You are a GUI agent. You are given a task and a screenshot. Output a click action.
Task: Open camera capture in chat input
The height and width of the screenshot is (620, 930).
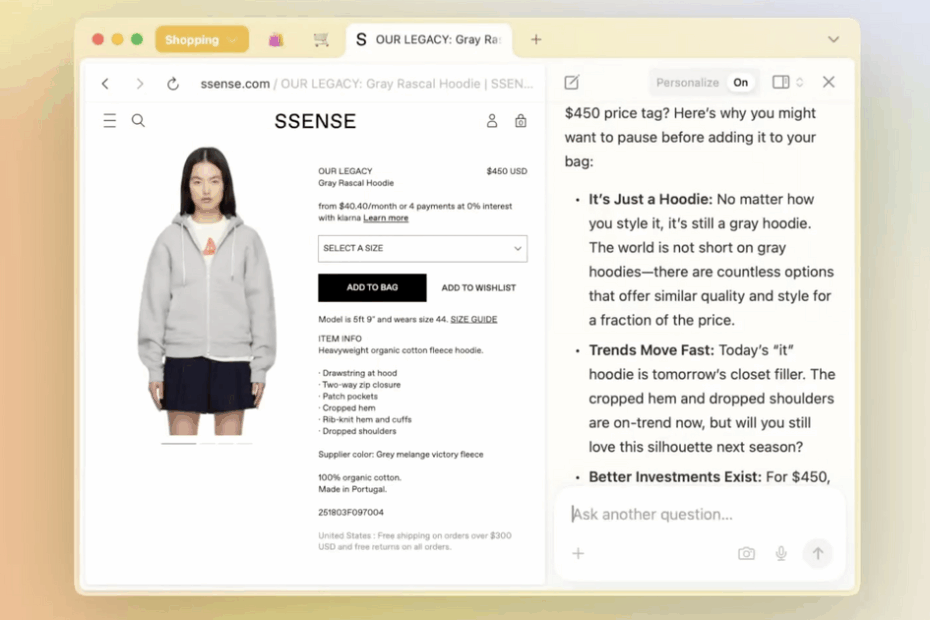(746, 554)
